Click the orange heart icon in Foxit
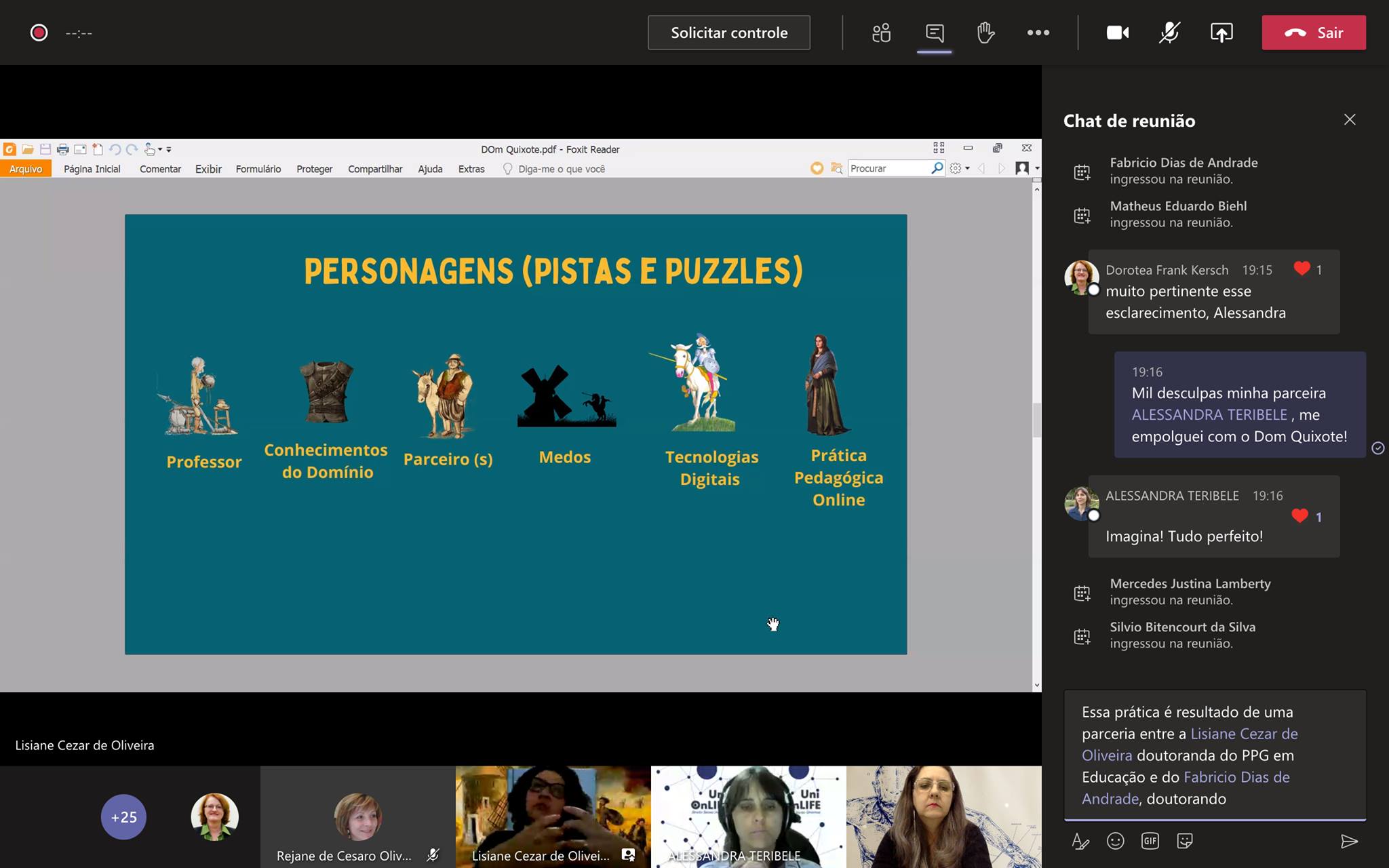 [x=817, y=168]
